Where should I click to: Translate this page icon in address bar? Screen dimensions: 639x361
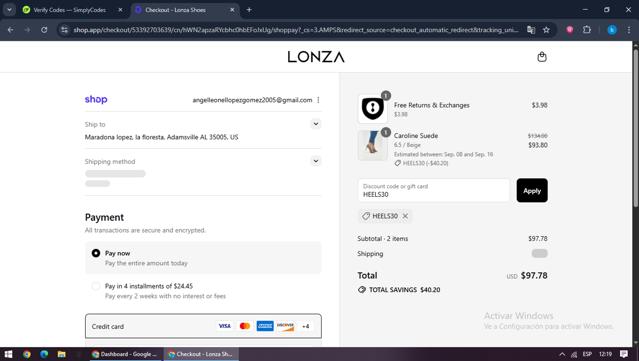531,30
